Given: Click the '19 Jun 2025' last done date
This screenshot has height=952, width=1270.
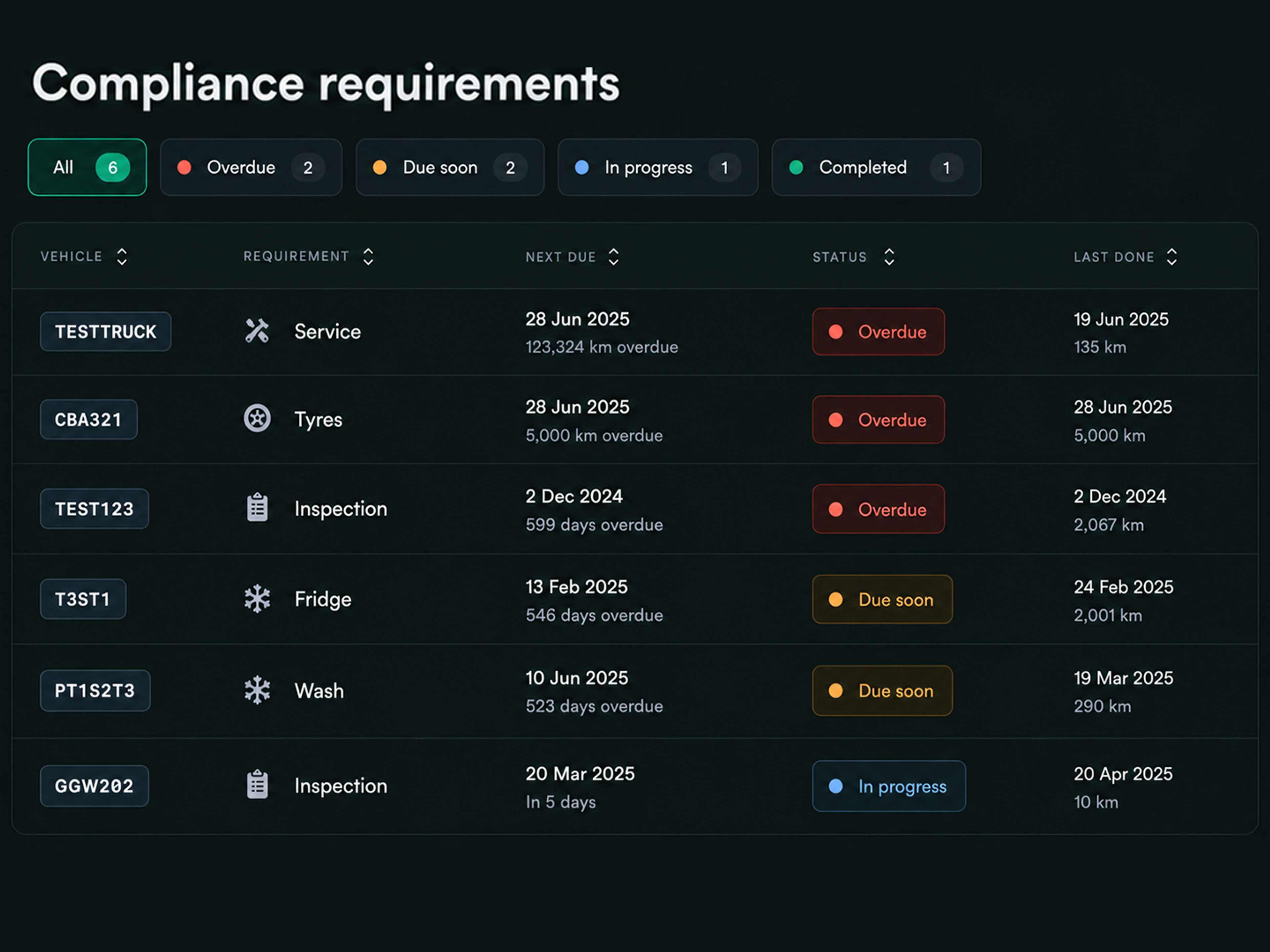Looking at the screenshot, I should [x=1121, y=319].
